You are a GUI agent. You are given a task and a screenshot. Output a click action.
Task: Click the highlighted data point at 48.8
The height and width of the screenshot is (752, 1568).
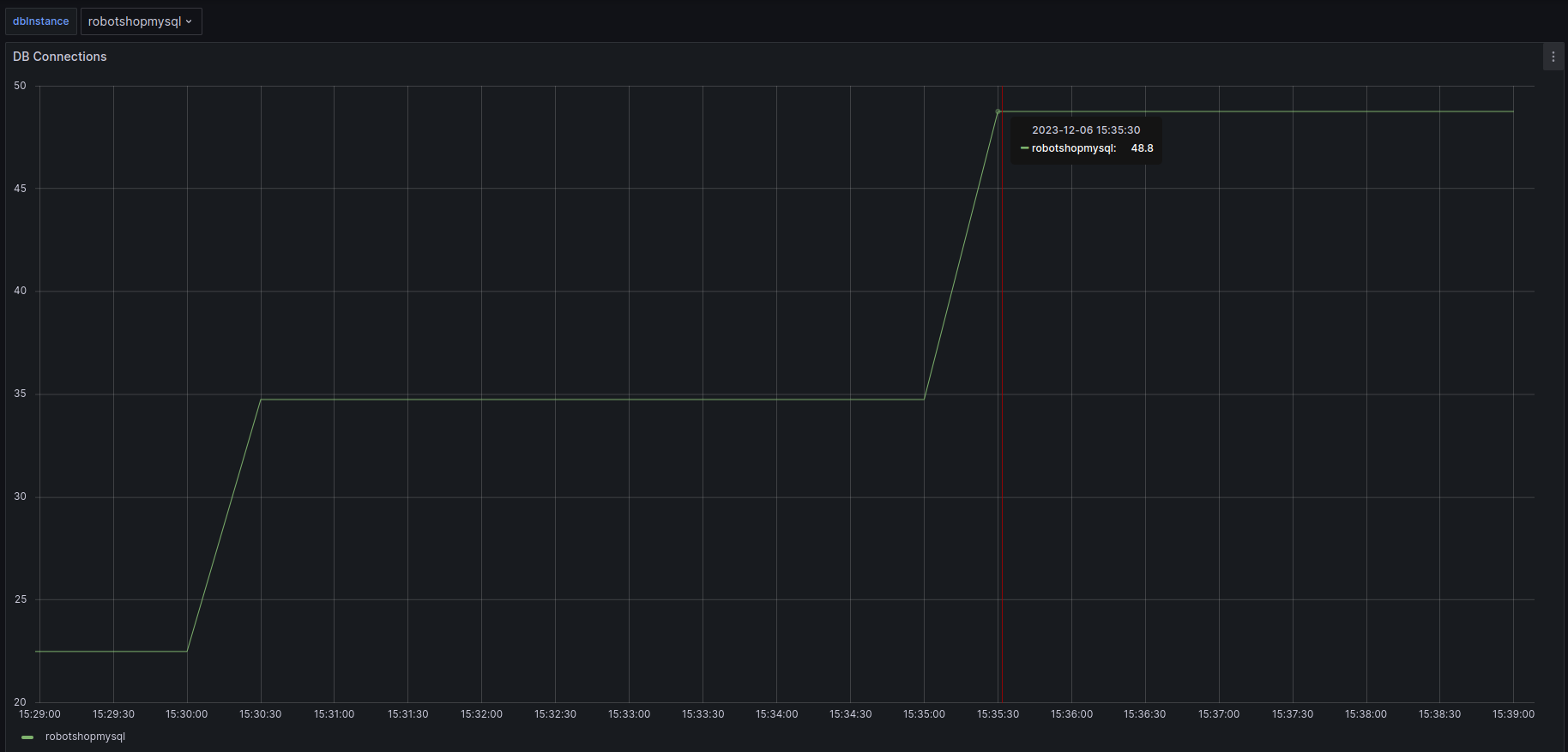998,111
